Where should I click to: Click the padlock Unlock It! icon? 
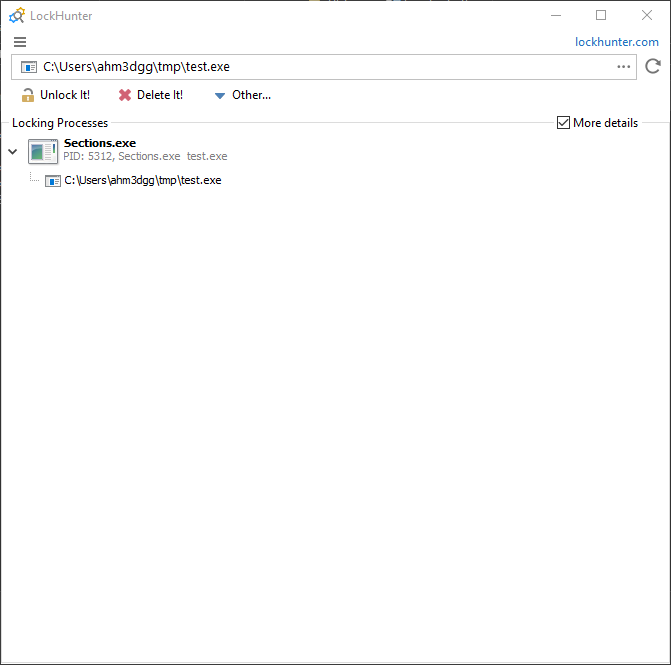tap(28, 95)
